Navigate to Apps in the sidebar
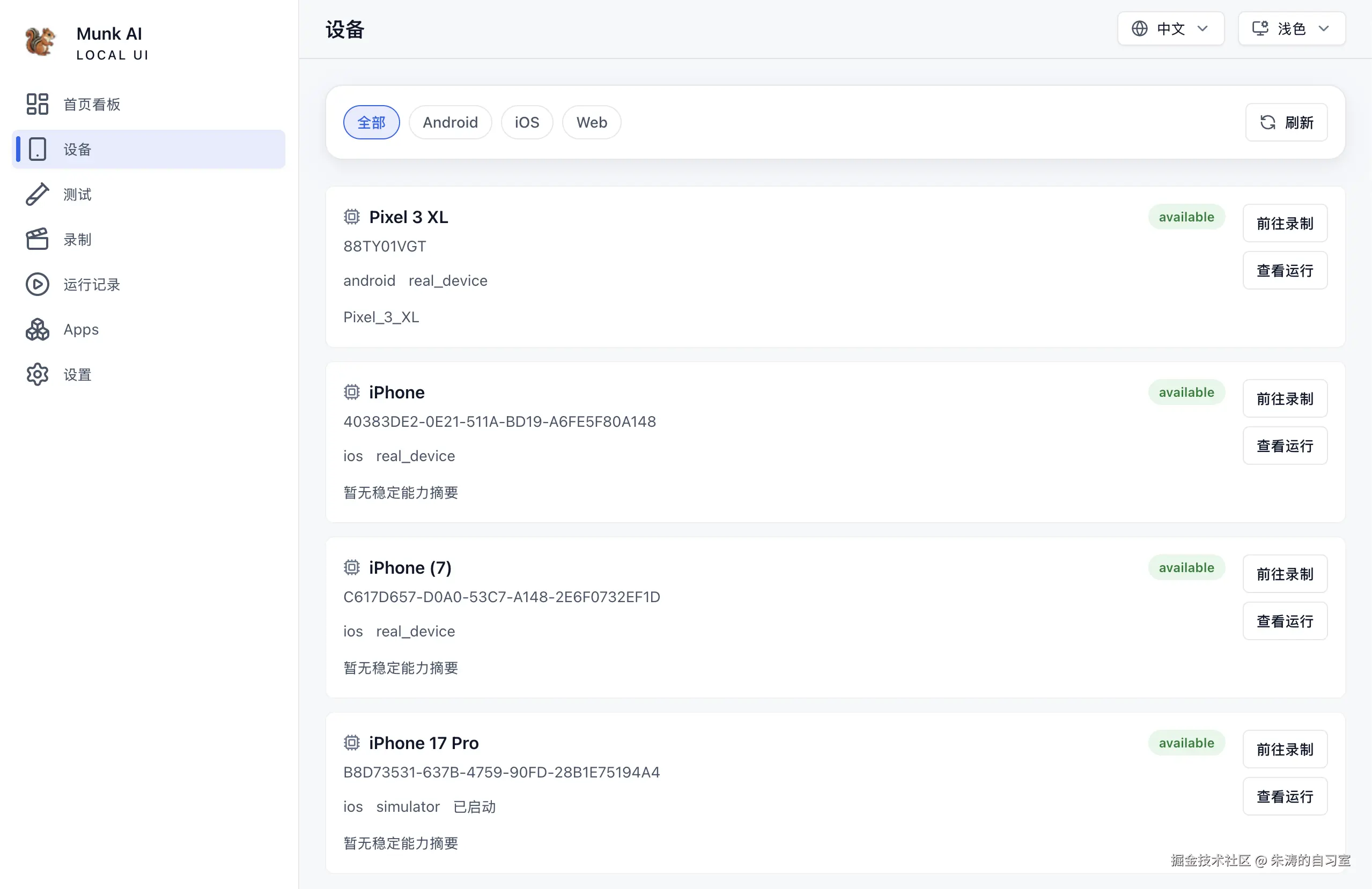 [x=149, y=330]
